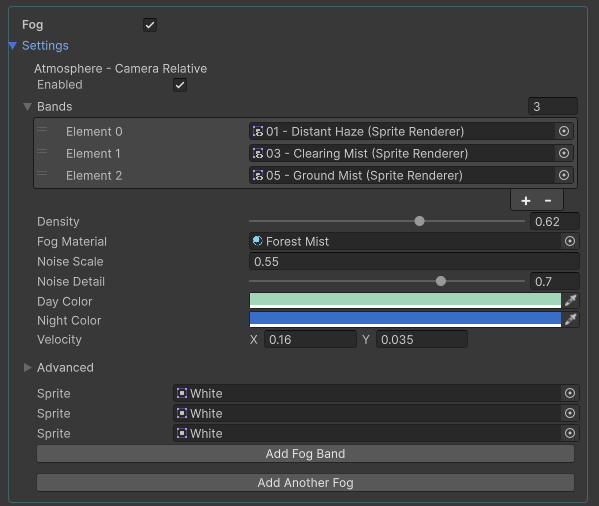Toggle the Fog checkbox
The width and height of the screenshot is (599, 506).
point(150,25)
